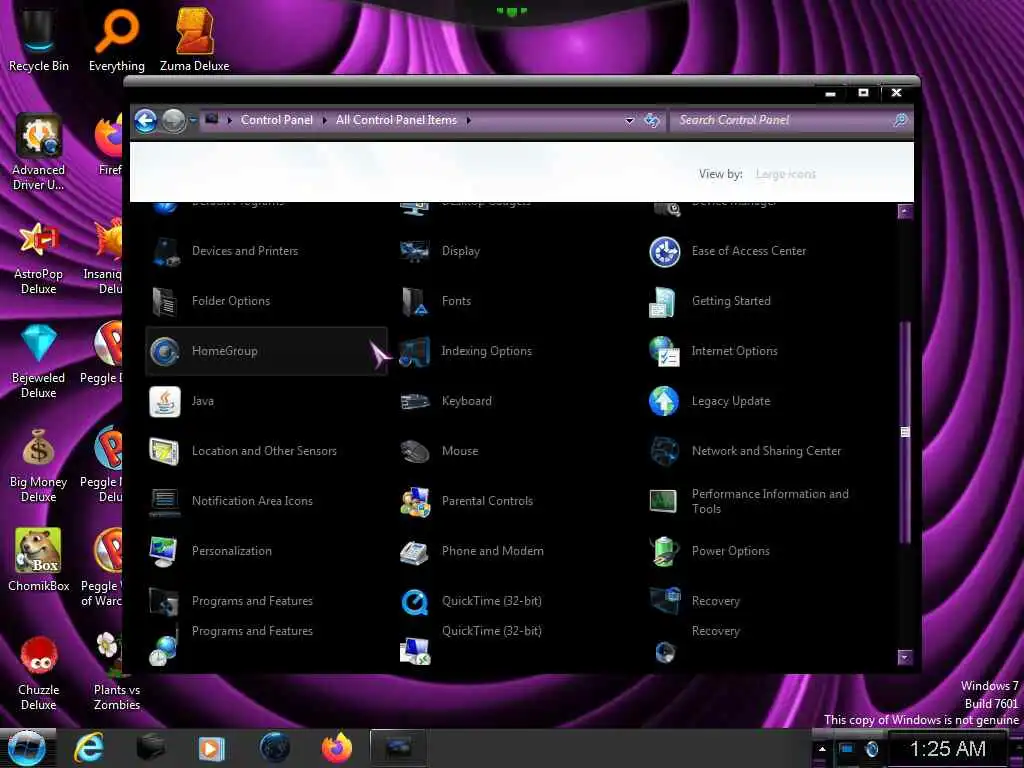Open the Personalization icon
The width and height of the screenshot is (1024, 768).
[165, 551]
